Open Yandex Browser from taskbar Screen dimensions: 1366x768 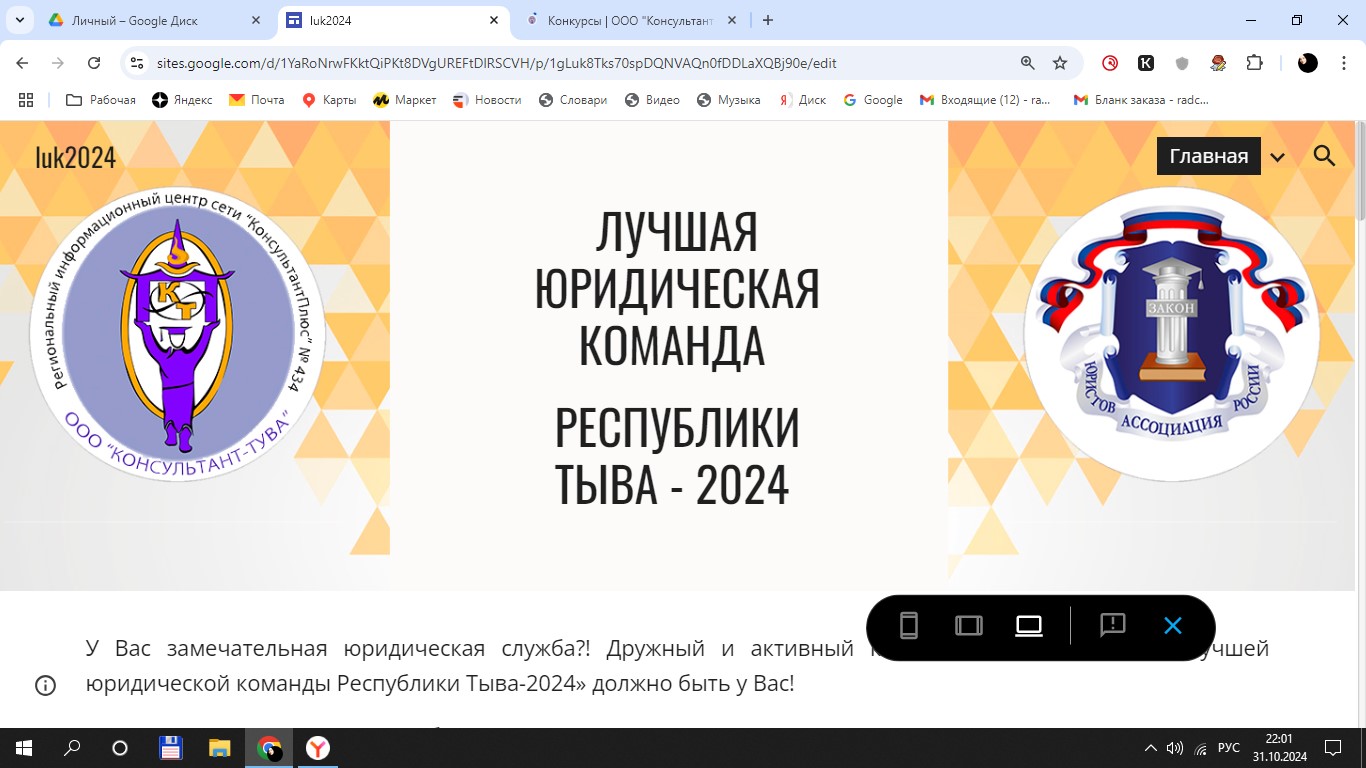tap(317, 748)
